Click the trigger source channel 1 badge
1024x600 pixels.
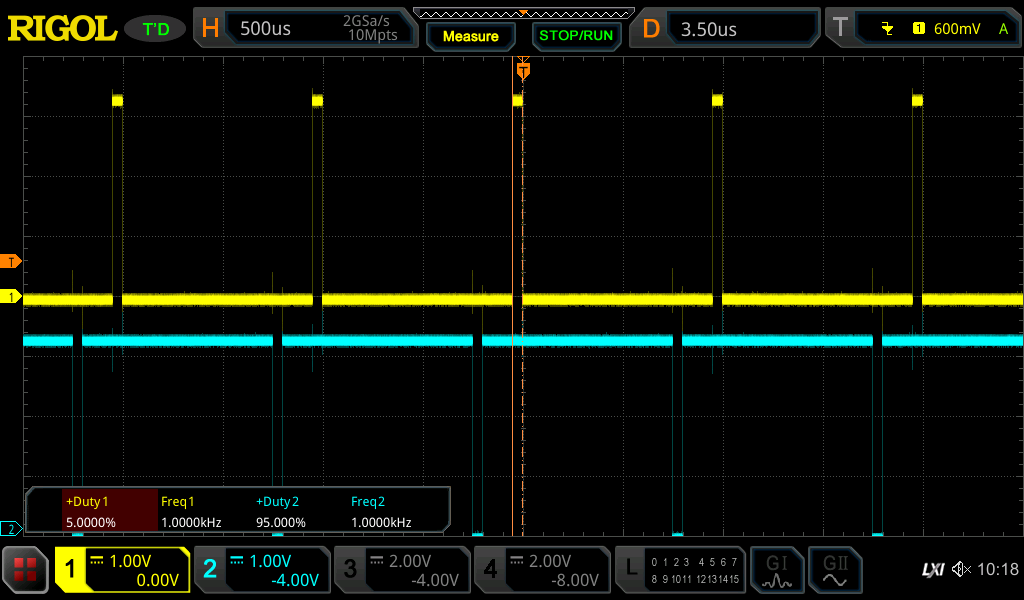pos(918,28)
